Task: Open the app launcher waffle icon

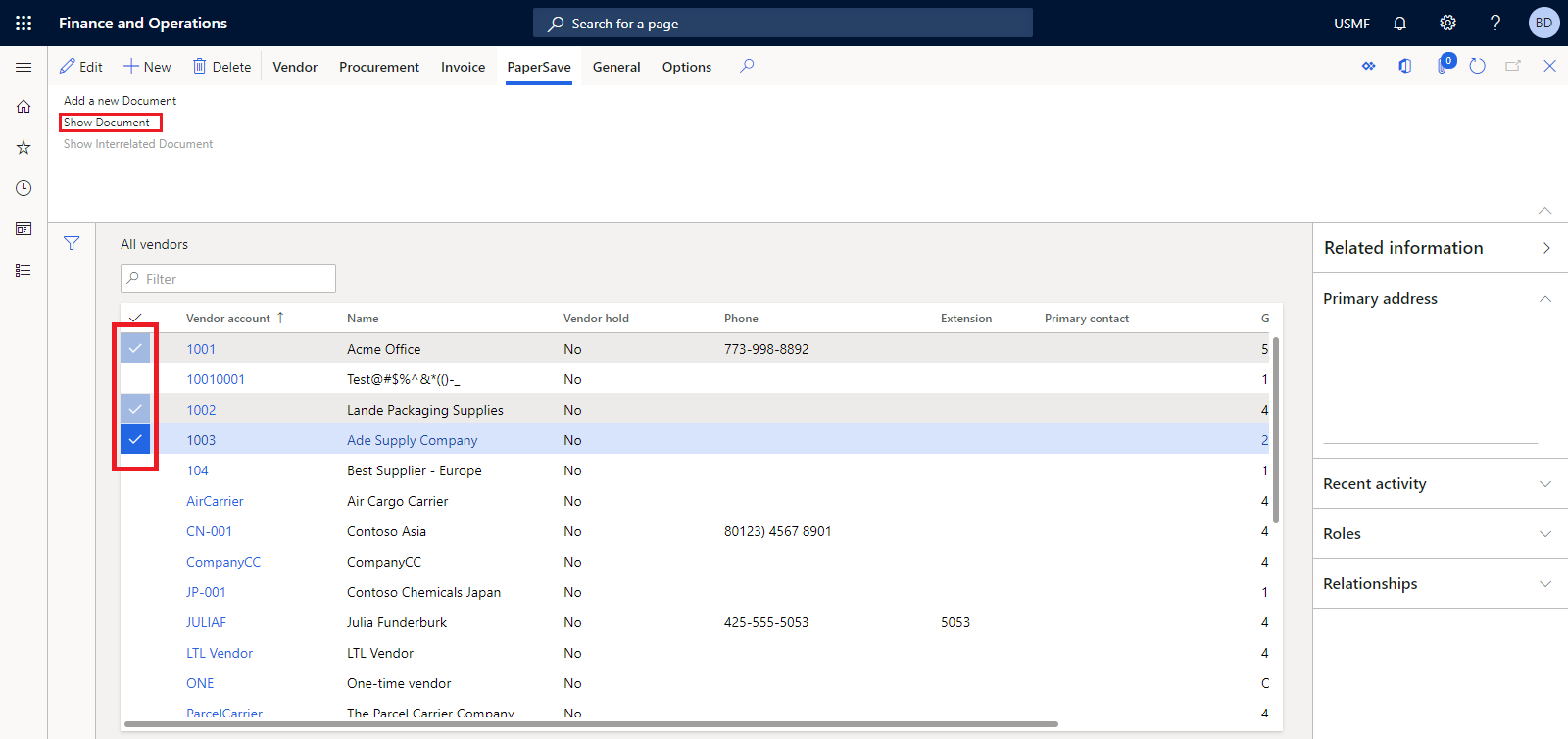Action: 24,23
